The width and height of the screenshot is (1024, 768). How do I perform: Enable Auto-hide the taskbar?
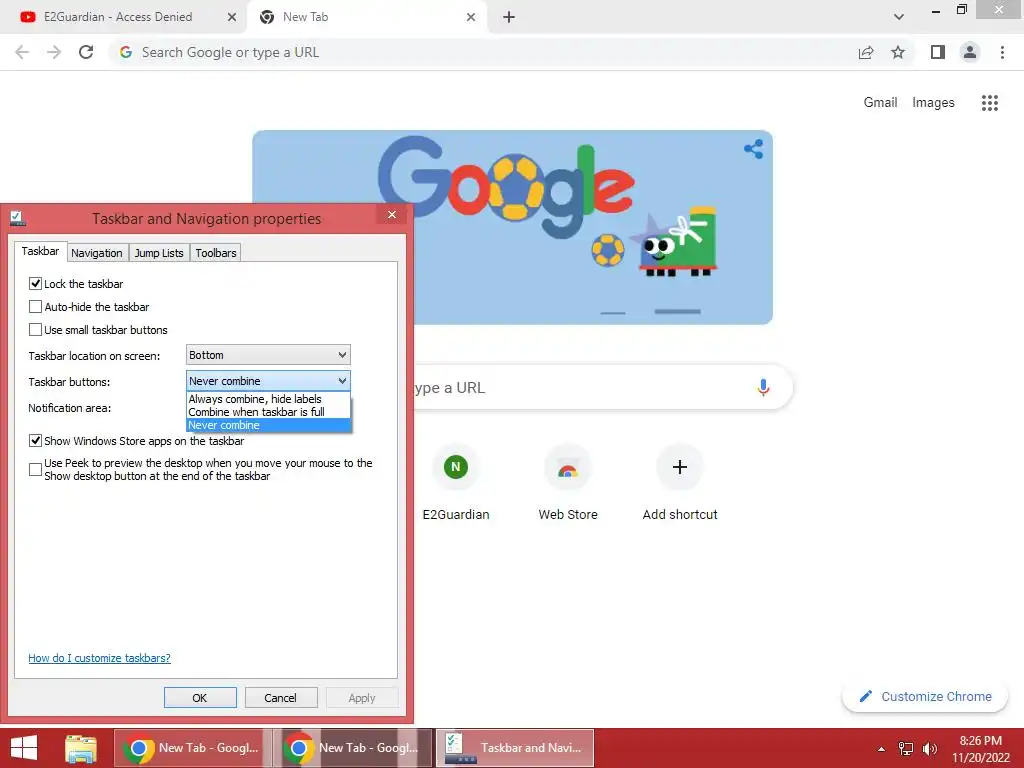click(x=35, y=306)
